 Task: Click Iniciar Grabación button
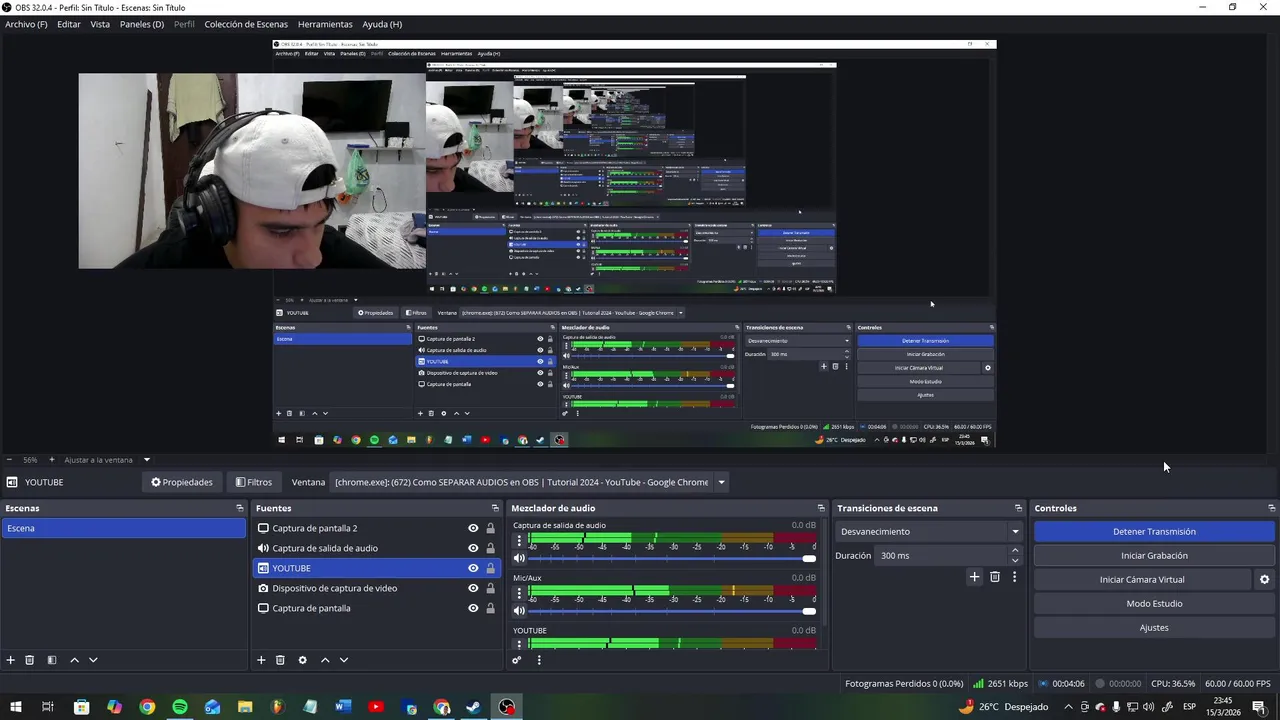1154,556
